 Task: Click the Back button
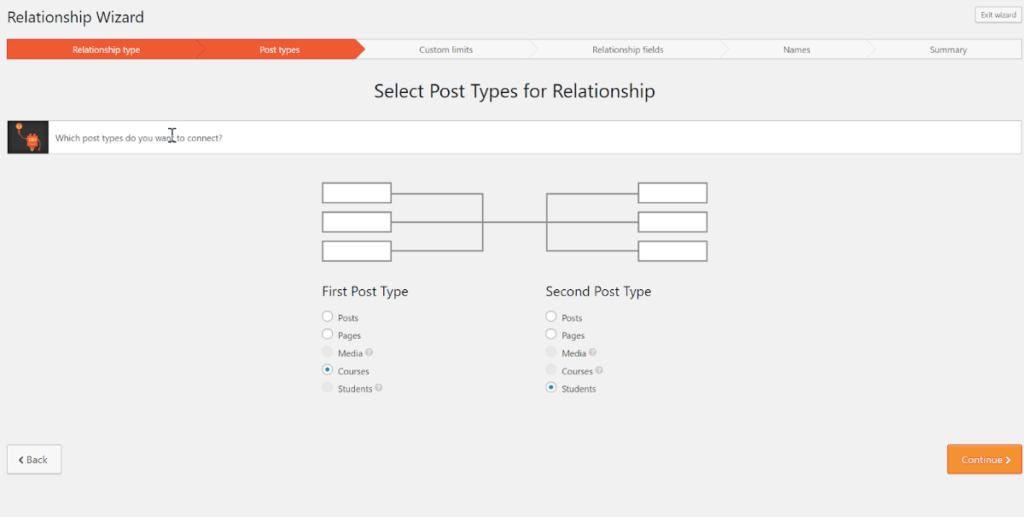tap(34, 459)
